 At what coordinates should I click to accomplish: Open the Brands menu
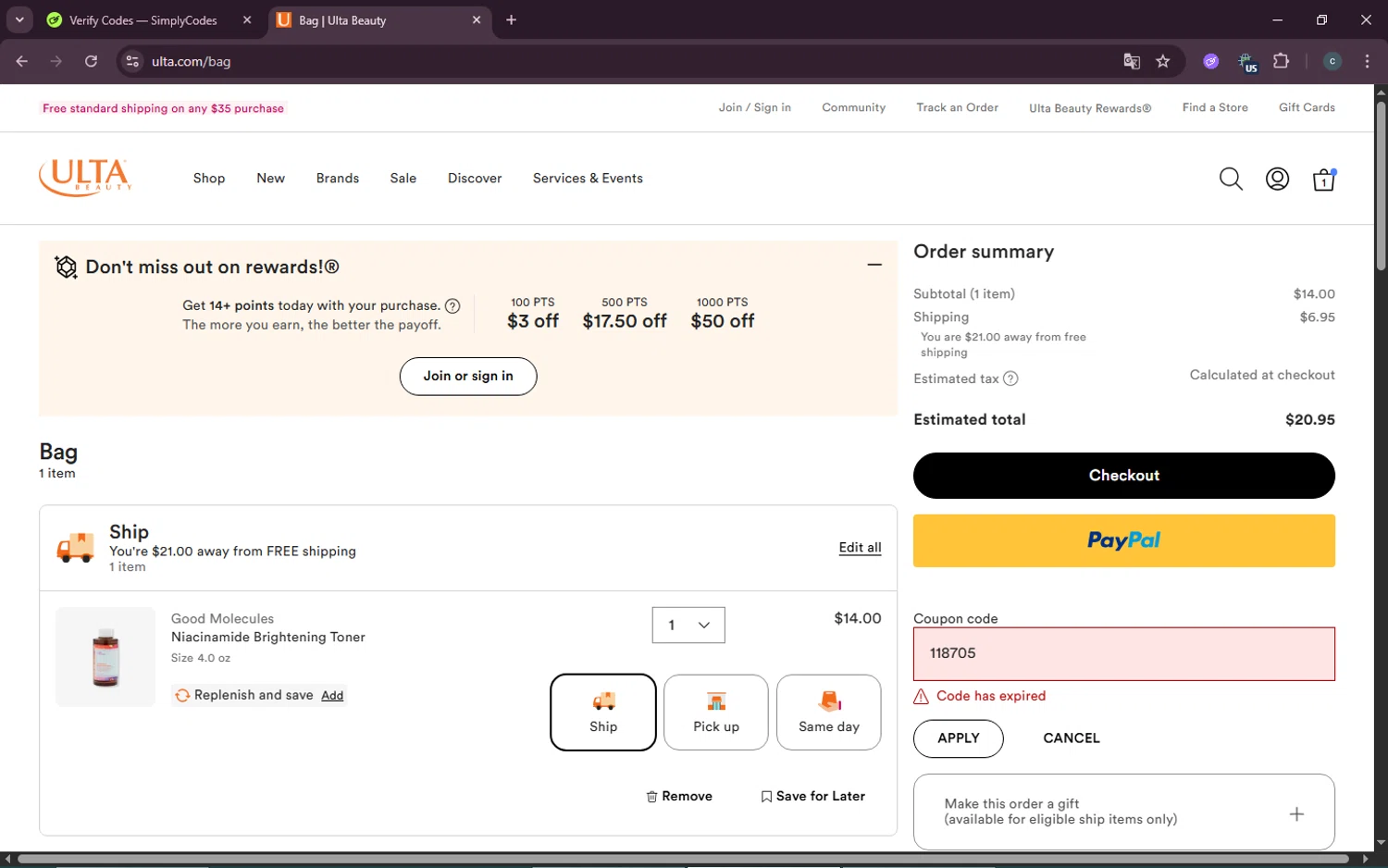point(338,179)
